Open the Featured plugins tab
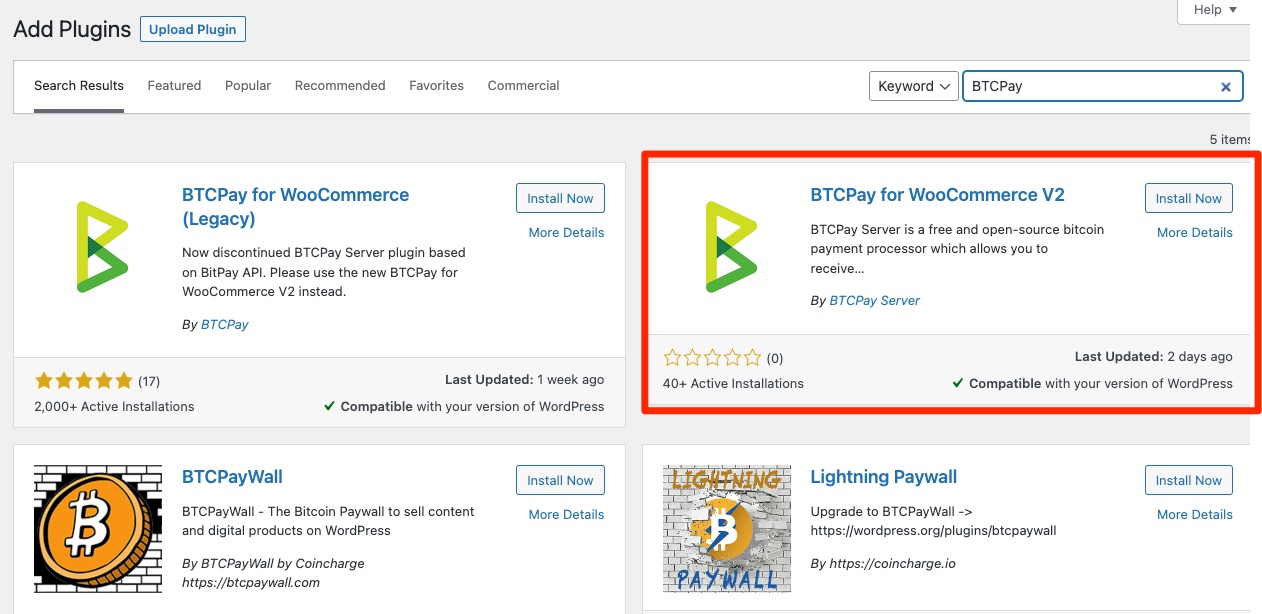This screenshot has width=1262, height=614. click(174, 86)
